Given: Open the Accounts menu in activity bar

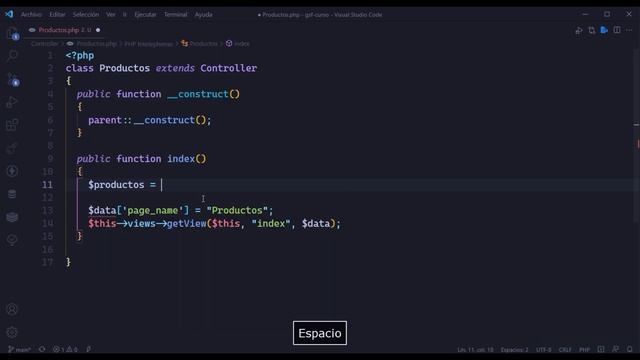Looking at the screenshot, I should 12,309.
